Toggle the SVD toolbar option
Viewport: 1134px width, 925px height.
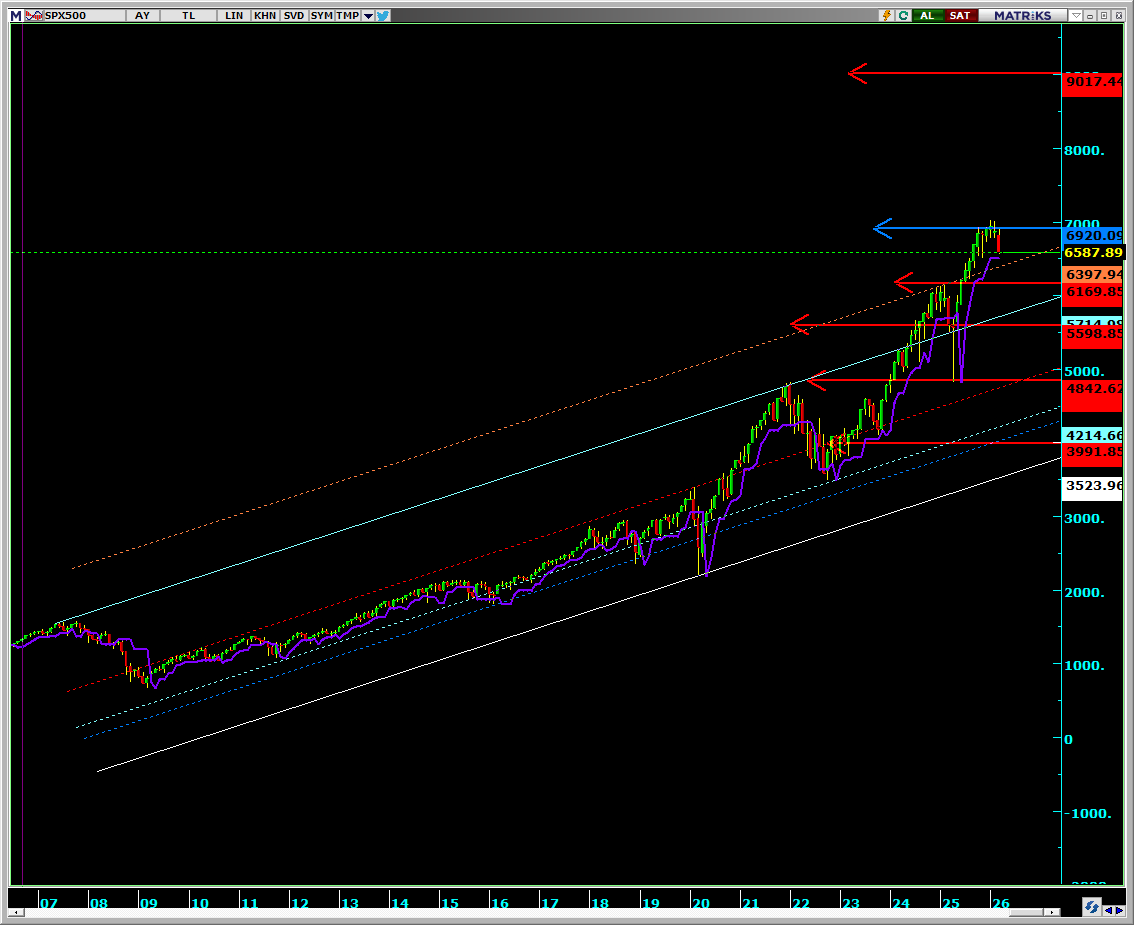click(294, 15)
